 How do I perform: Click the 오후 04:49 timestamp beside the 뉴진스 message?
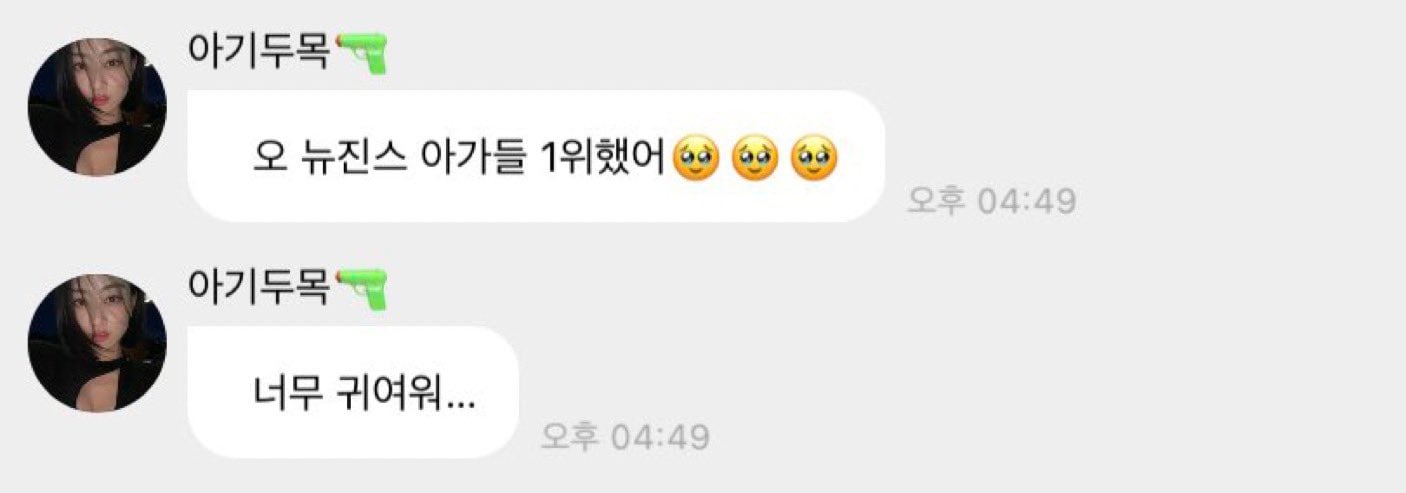(991, 201)
